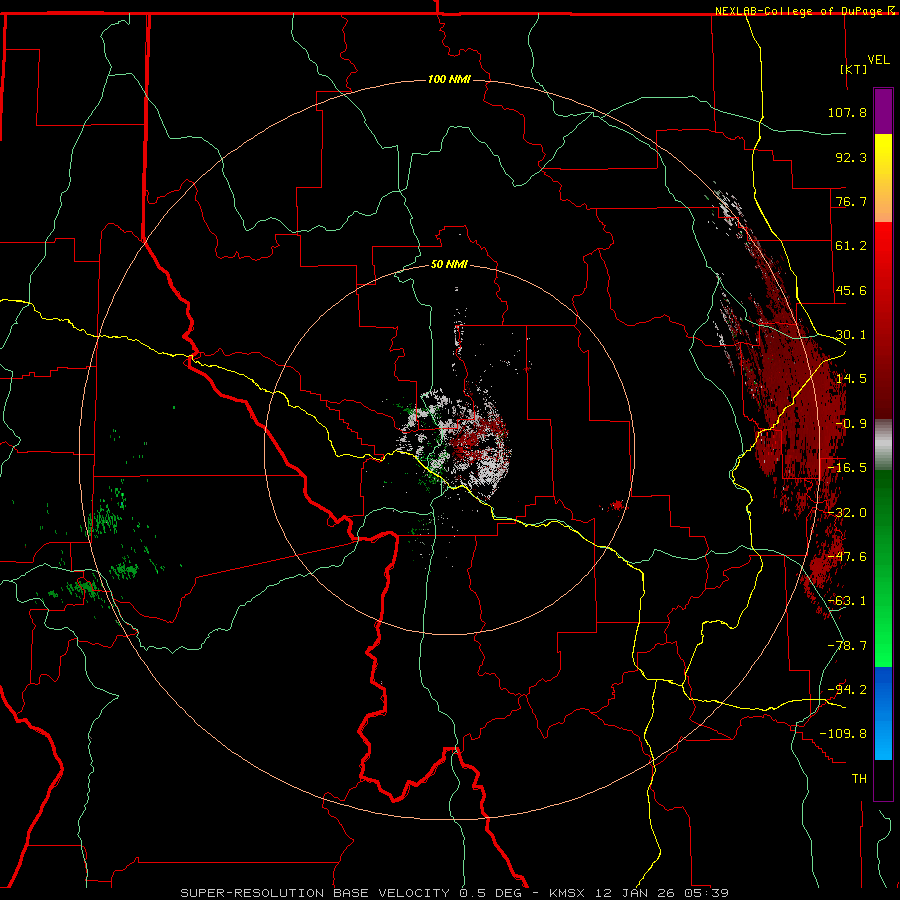
Task: Click the -78.7 velocity scale value
Action: [x=847, y=646]
